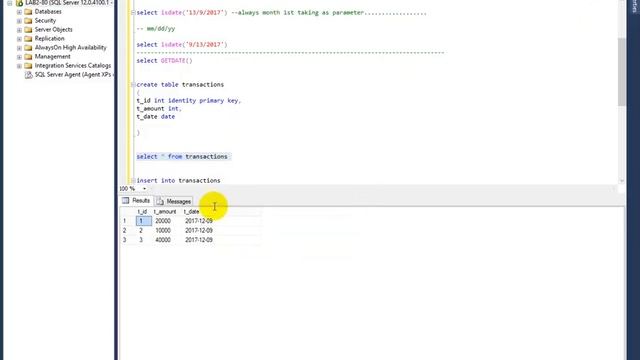Expand the Databases node

(19, 12)
